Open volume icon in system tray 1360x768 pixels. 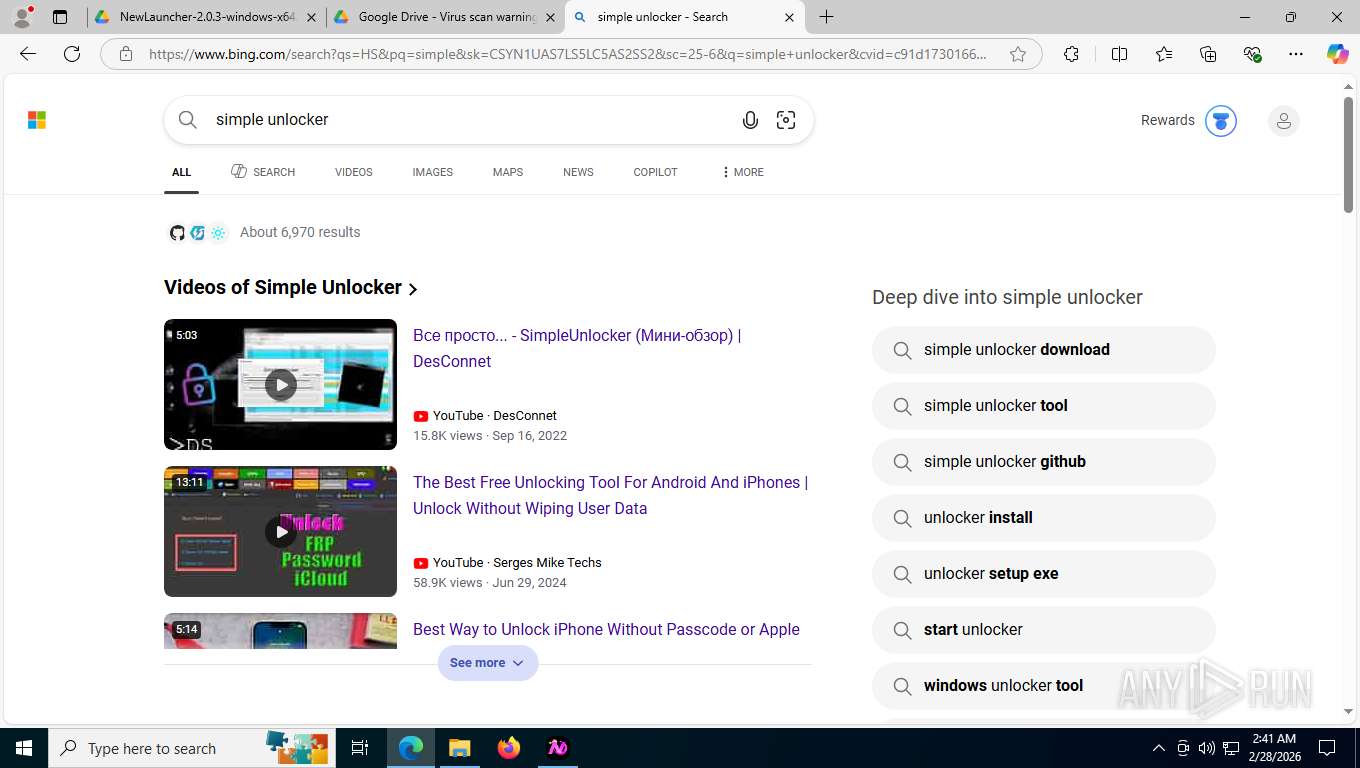(x=1206, y=748)
